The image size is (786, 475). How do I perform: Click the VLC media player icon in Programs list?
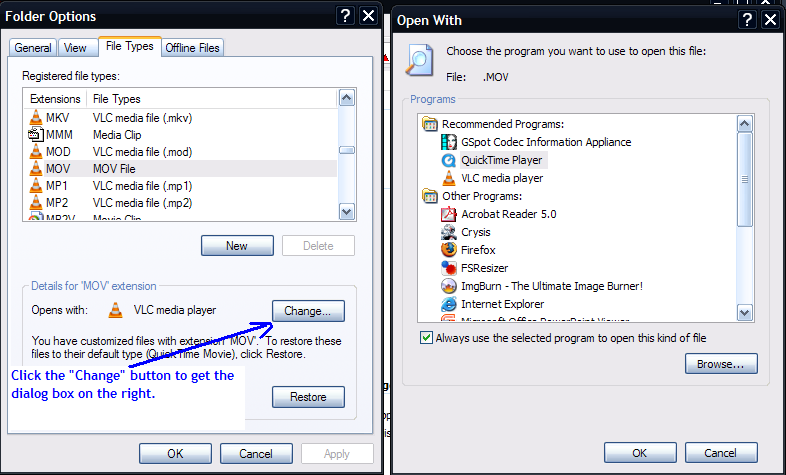point(449,178)
